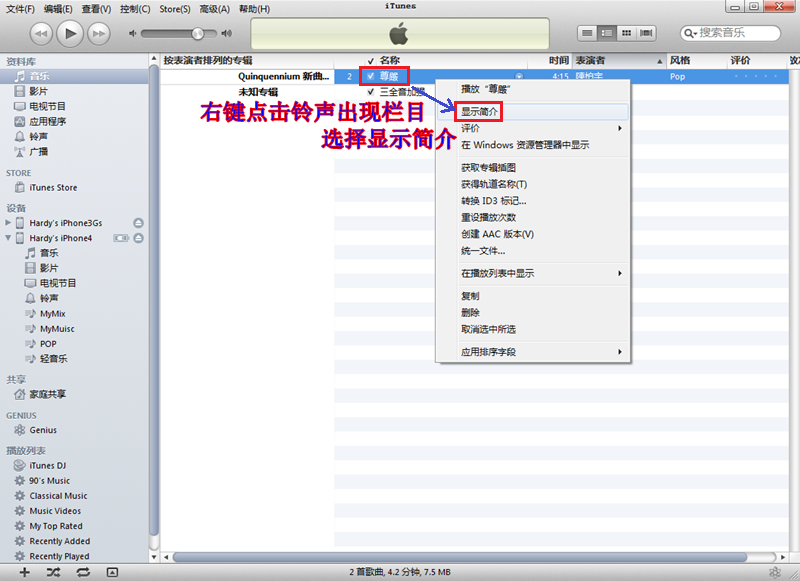Open the 控制(C) menu

click(x=135, y=9)
